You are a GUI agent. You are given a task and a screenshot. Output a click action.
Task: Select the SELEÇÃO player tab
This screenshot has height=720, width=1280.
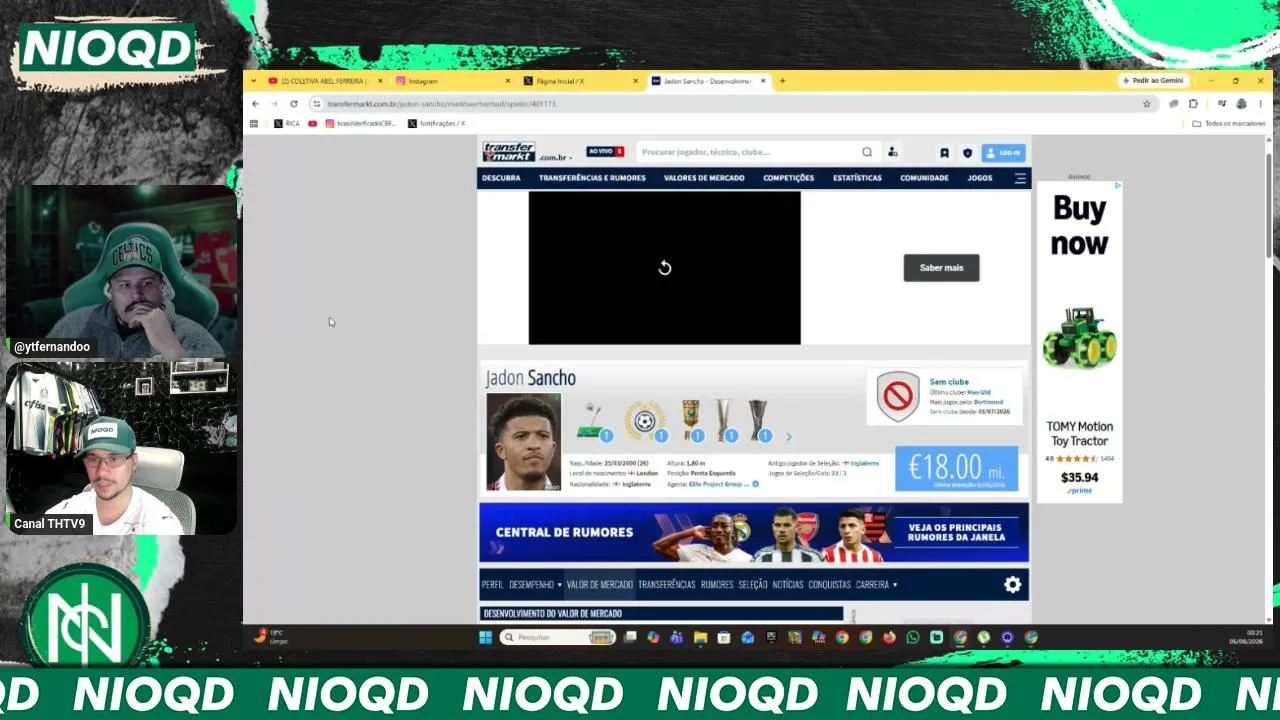pyautogui.click(x=753, y=585)
